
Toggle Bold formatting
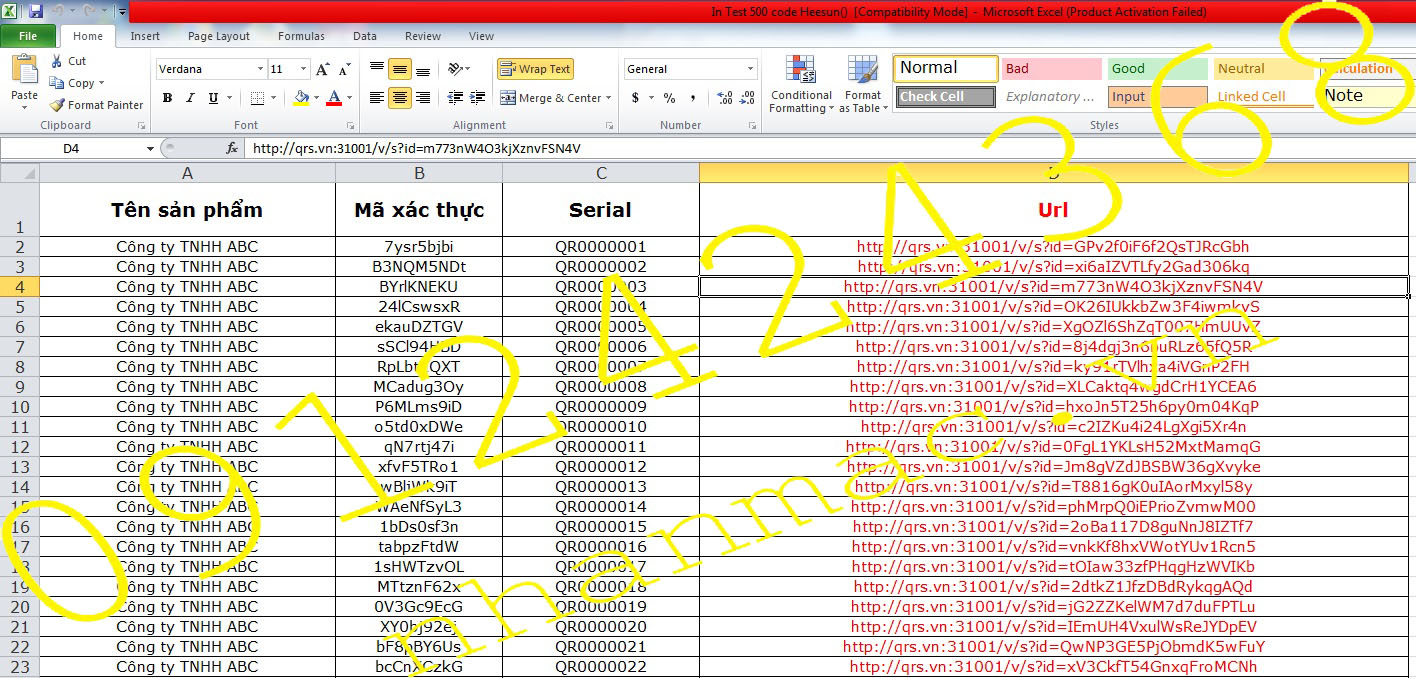(x=167, y=98)
